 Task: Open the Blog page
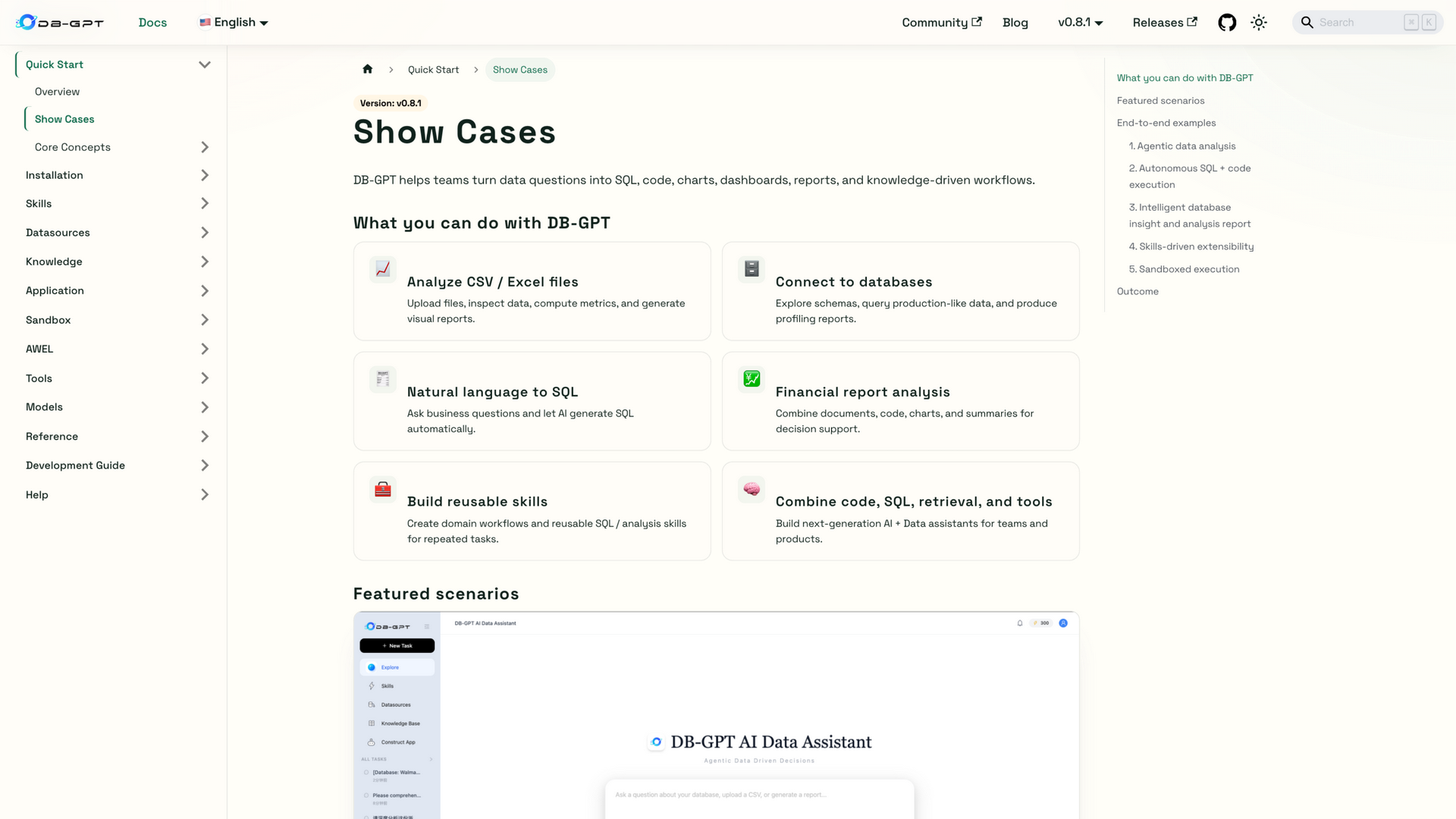pos(1015,23)
